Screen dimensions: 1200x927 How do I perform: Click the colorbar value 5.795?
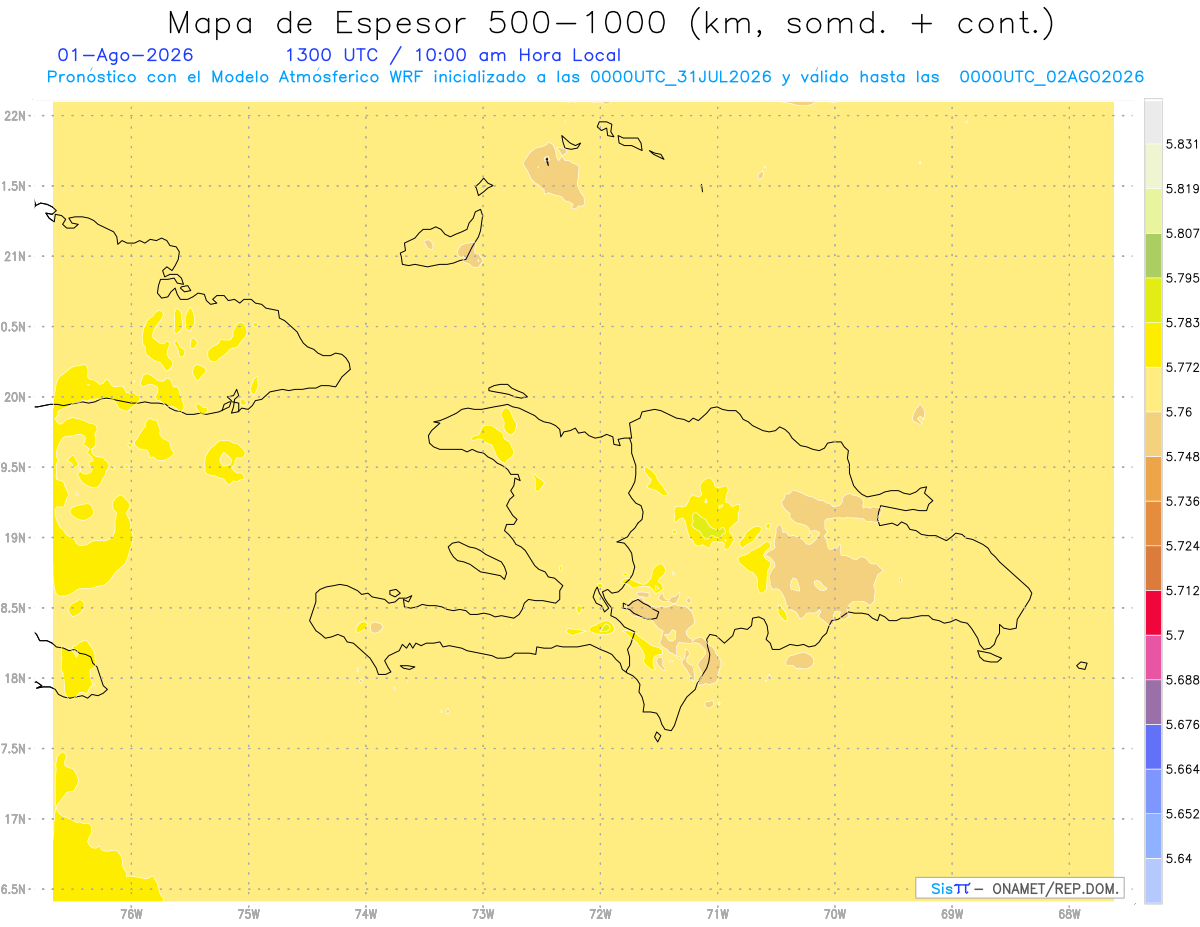click(1183, 278)
